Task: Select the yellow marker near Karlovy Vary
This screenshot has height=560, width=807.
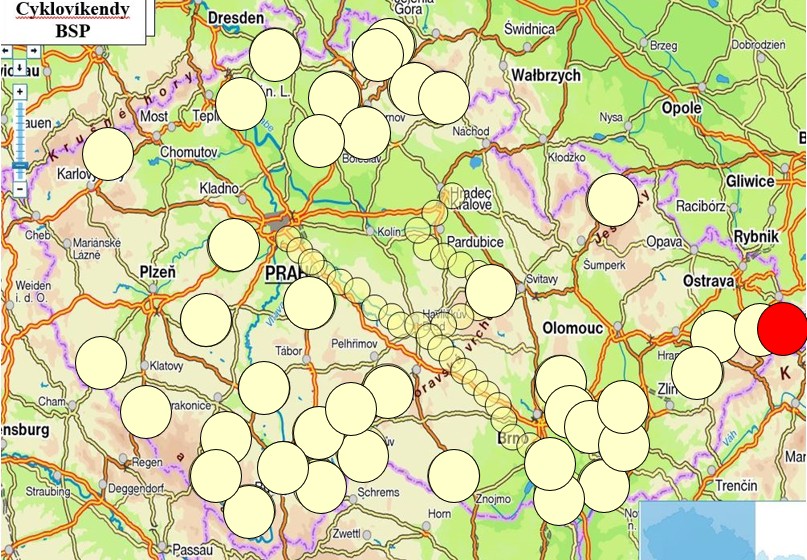Action: pyautogui.click(x=108, y=154)
